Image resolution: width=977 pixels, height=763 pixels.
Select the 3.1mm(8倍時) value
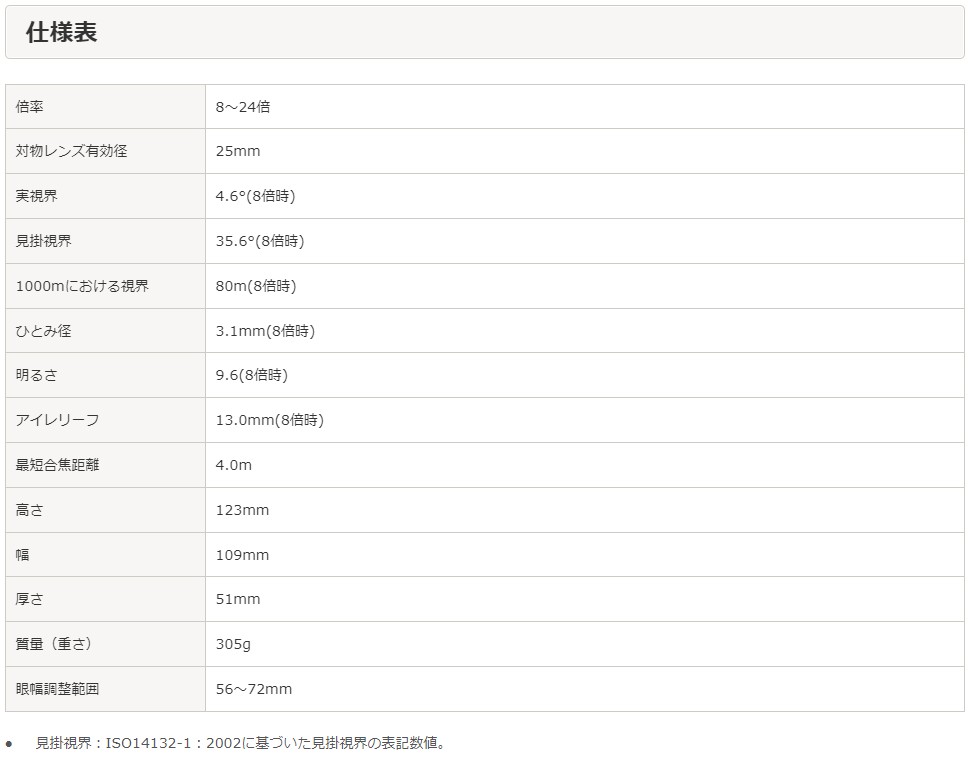(265, 331)
